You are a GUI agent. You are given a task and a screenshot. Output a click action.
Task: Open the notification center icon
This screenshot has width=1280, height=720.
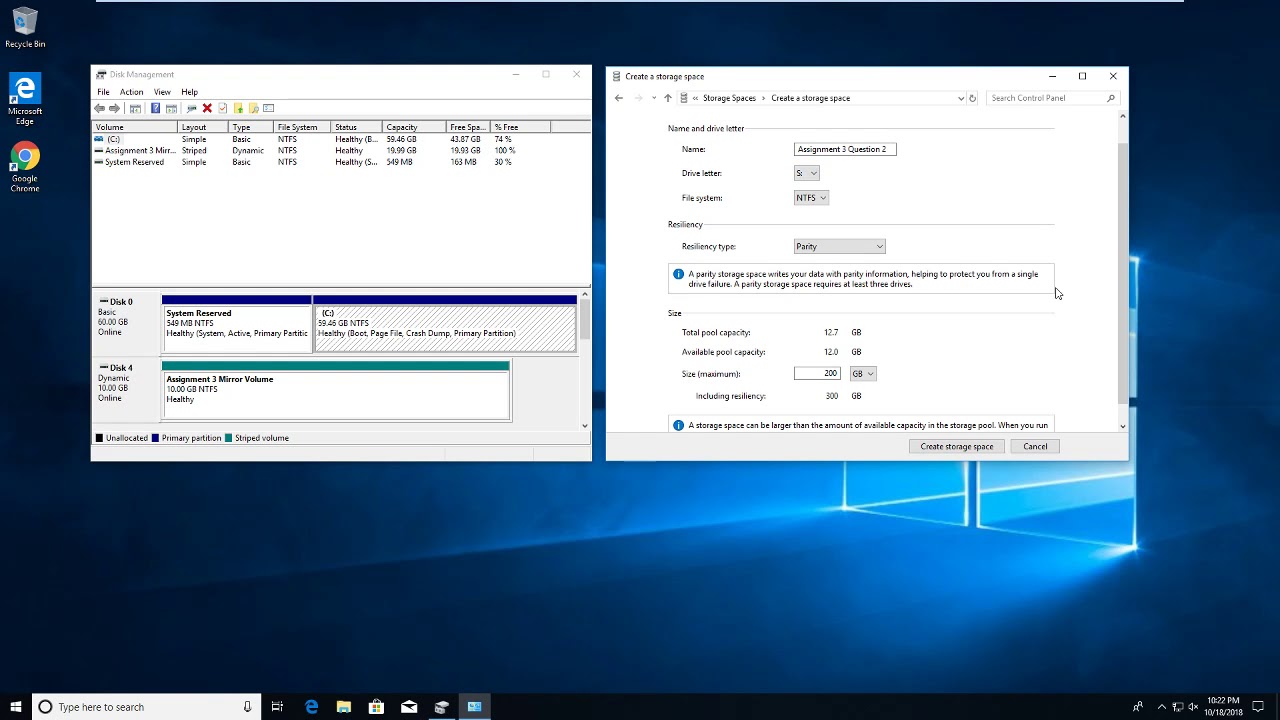coord(1258,707)
